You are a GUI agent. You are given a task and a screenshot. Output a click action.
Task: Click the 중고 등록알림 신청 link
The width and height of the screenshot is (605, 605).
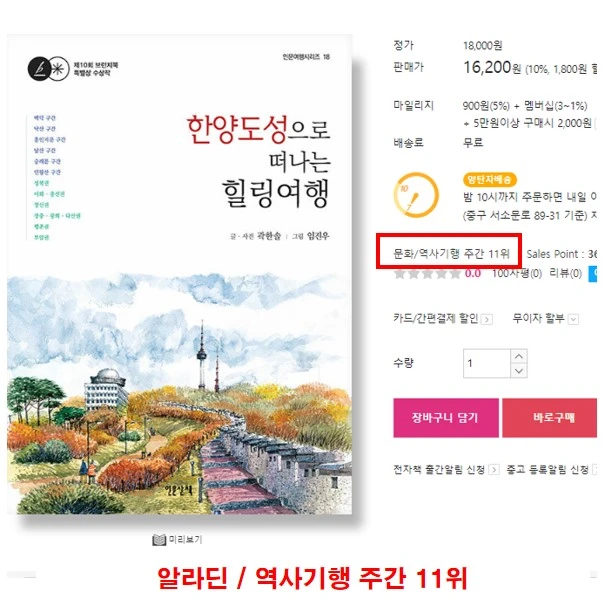click(x=547, y=469)
